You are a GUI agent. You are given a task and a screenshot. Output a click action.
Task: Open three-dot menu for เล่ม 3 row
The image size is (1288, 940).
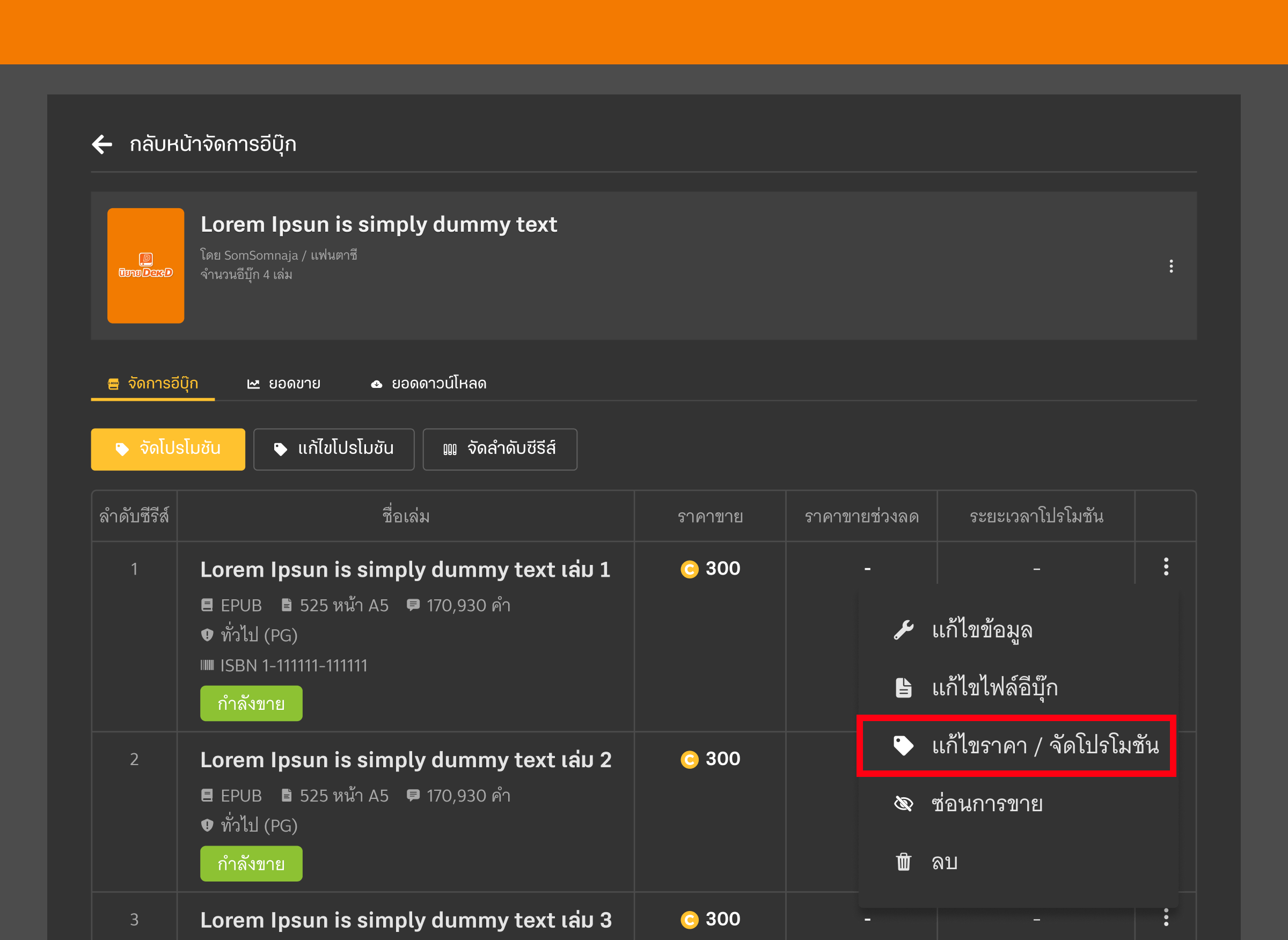[1166, 917]
